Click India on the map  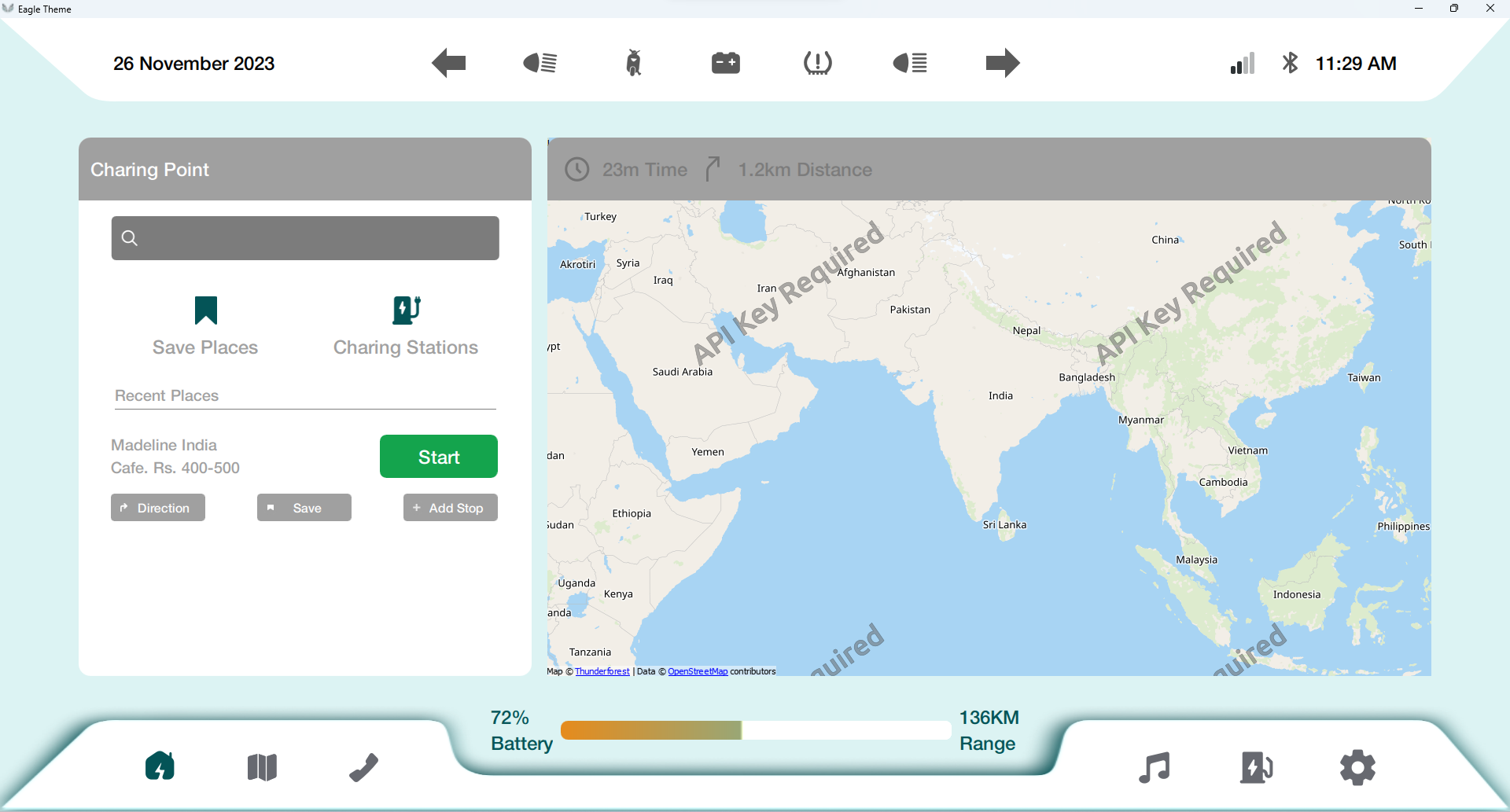[1000, 395]
